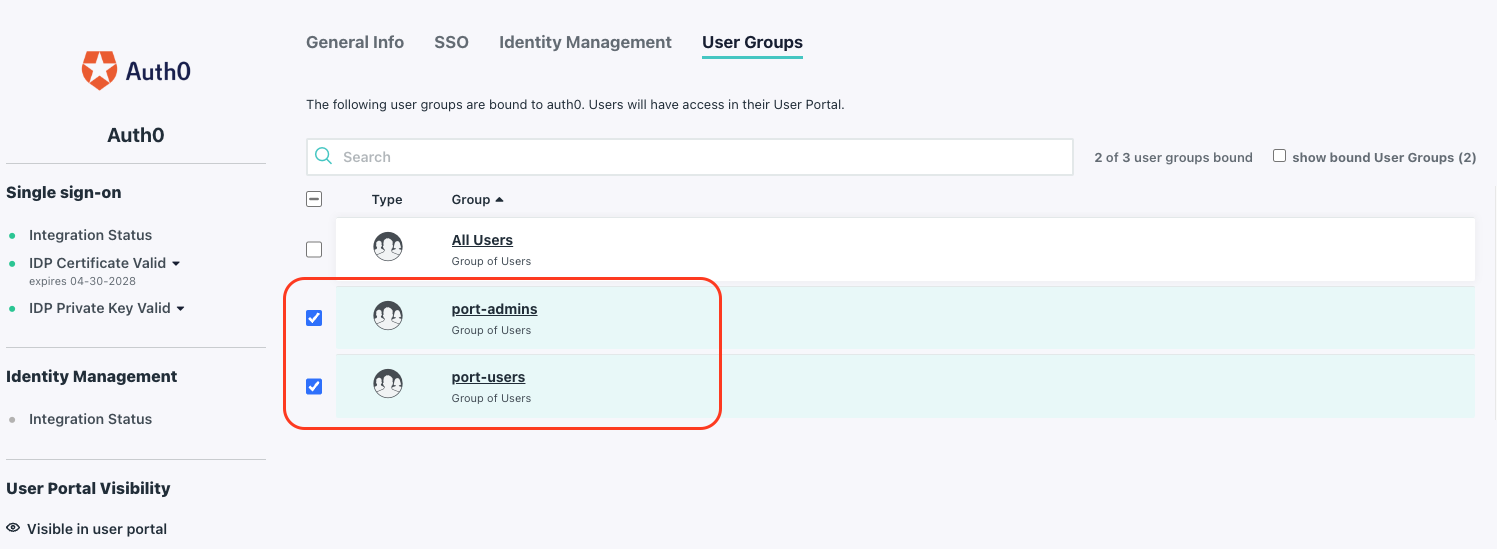Toggle the select-all header checkbox
This screenshot has height=549, width=1497.
314,199
